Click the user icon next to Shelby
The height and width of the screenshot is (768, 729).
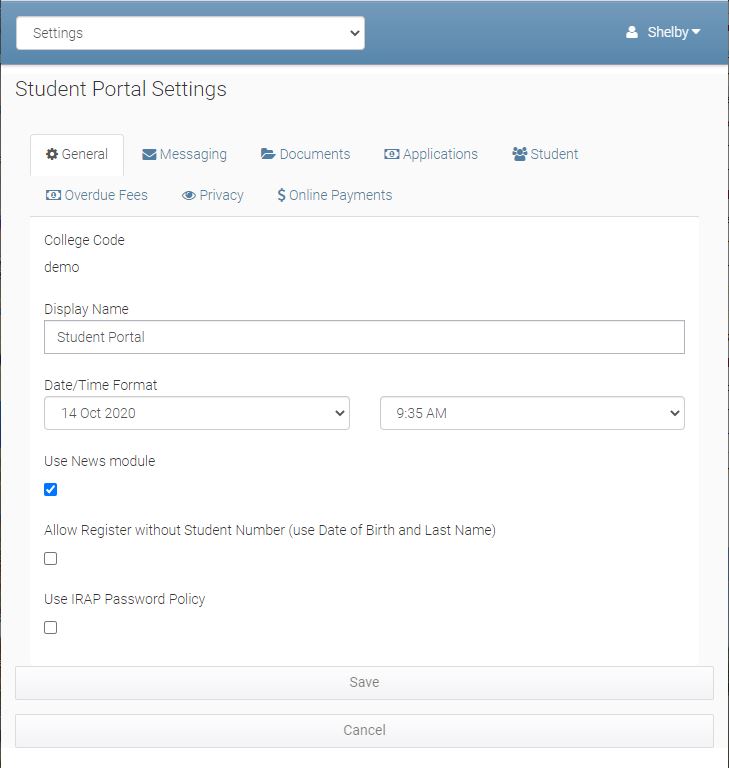click(x=632, y=32)
